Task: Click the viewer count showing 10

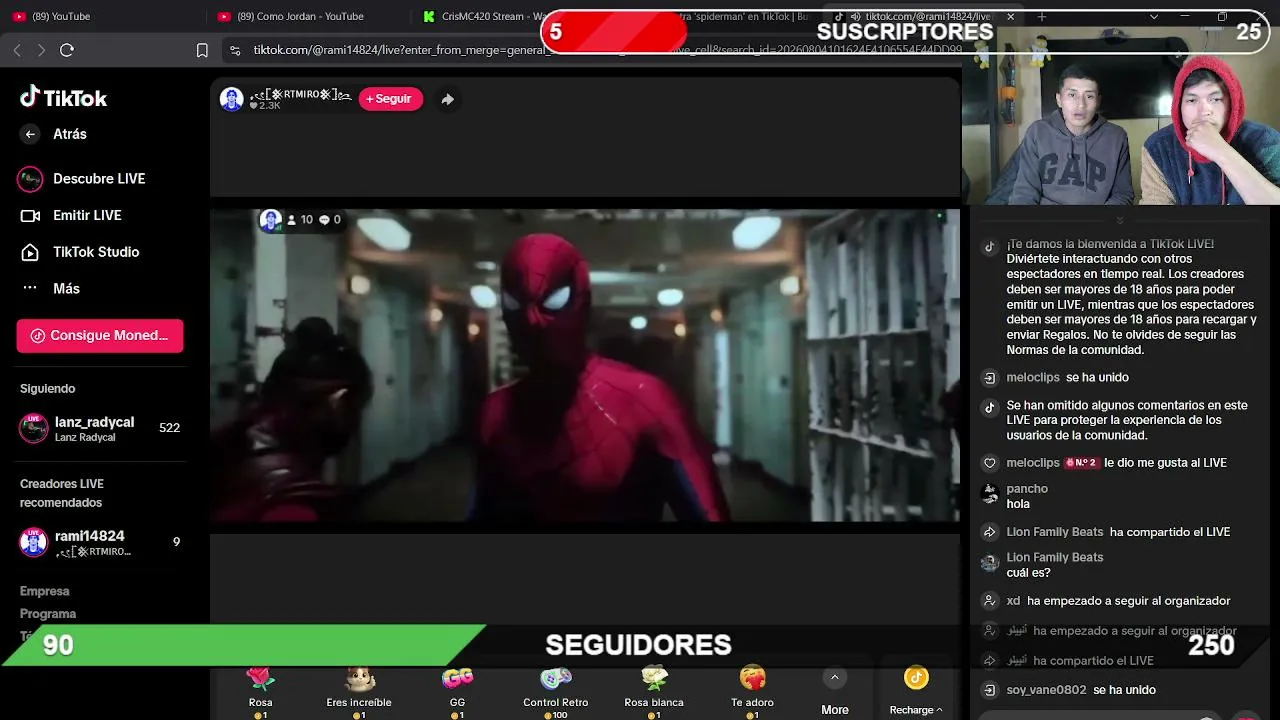Action: [300, 220]
